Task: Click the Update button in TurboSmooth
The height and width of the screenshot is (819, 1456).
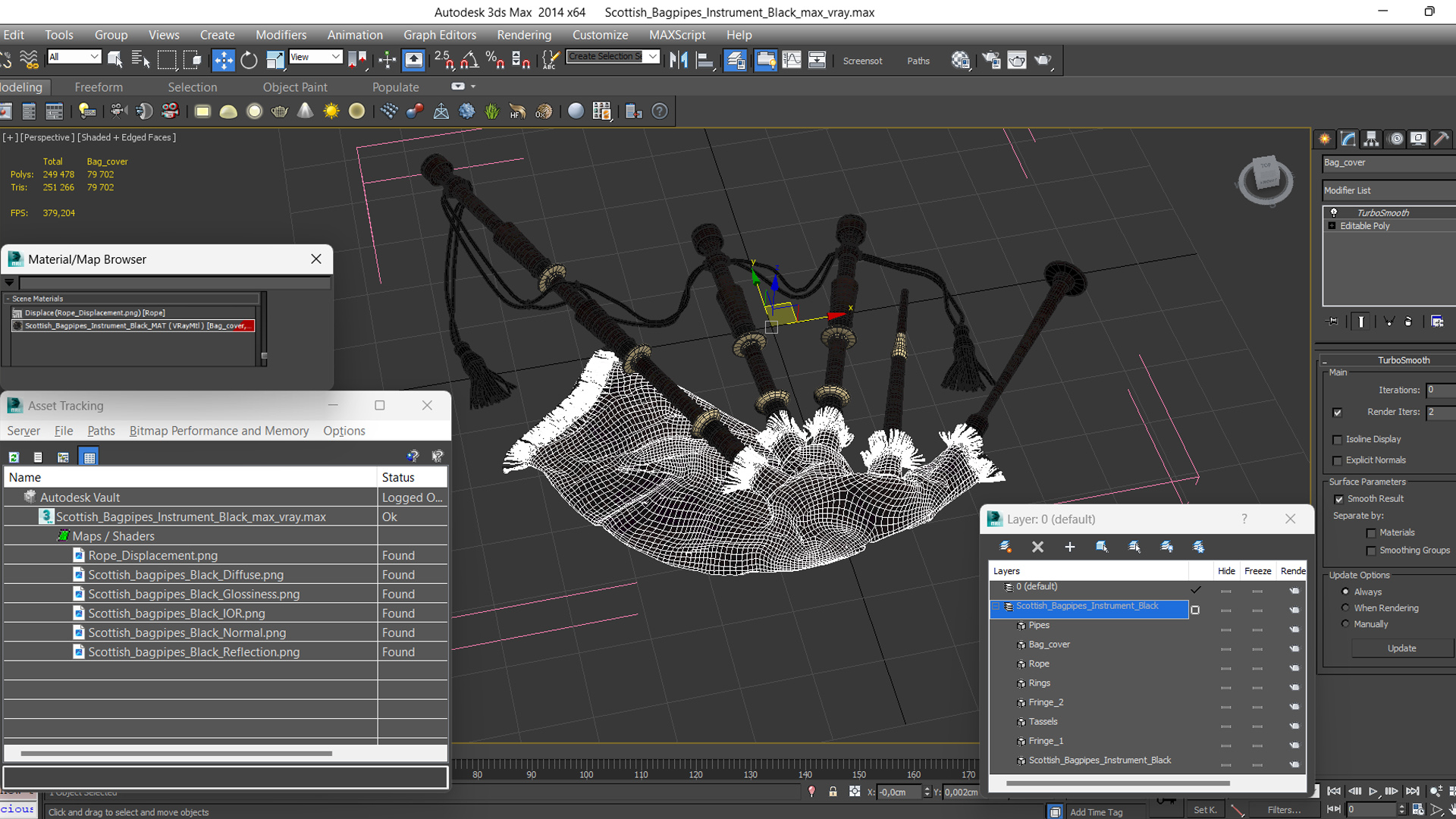Action: coord(1401,648)
